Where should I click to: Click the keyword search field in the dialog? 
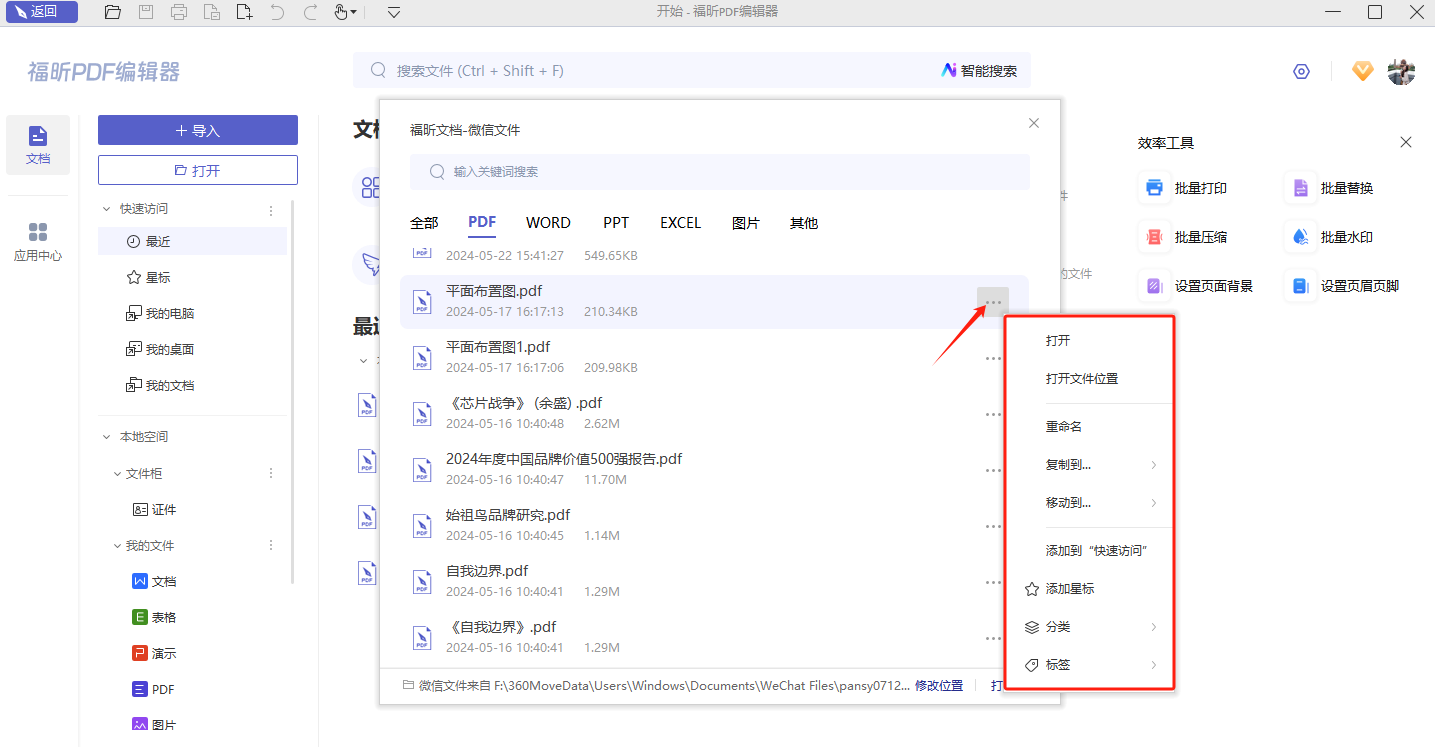coord(720,172)
